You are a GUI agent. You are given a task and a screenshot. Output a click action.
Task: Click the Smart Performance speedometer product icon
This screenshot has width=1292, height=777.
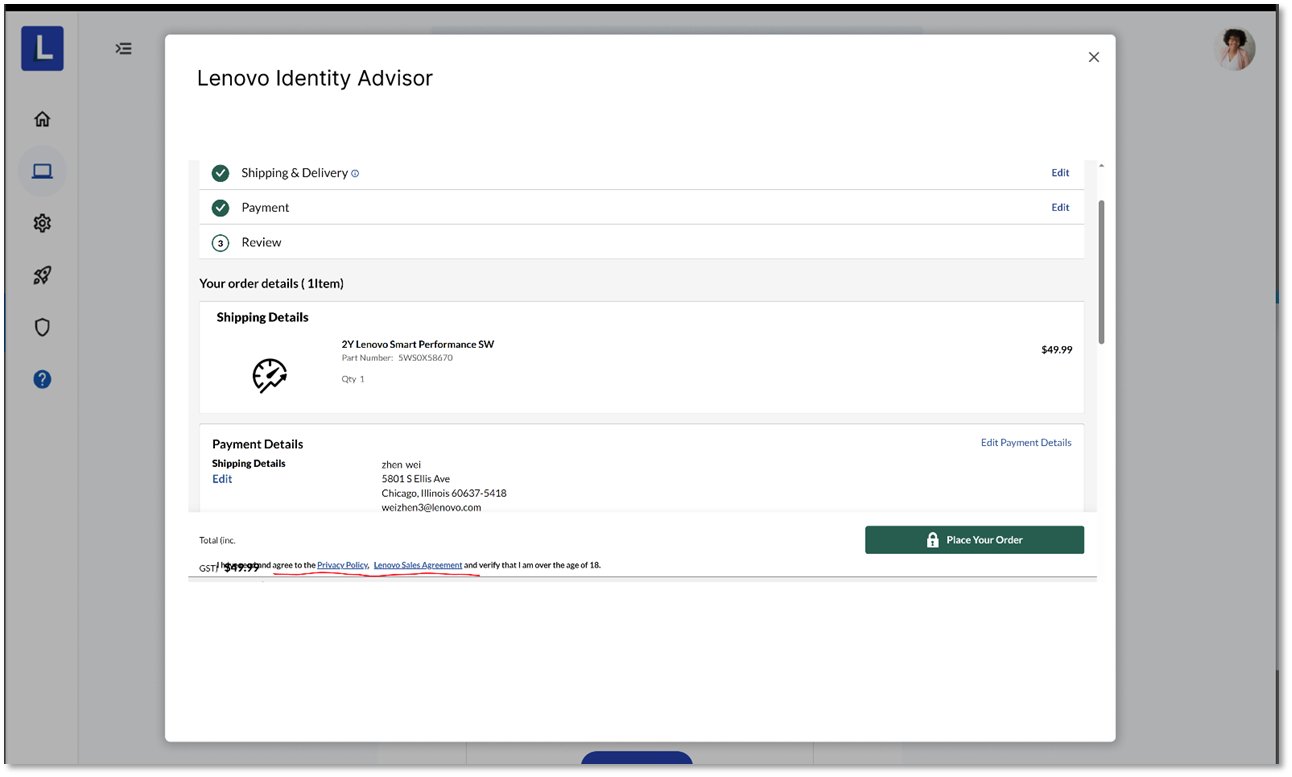pyautogui.click(x=269, y=375)
